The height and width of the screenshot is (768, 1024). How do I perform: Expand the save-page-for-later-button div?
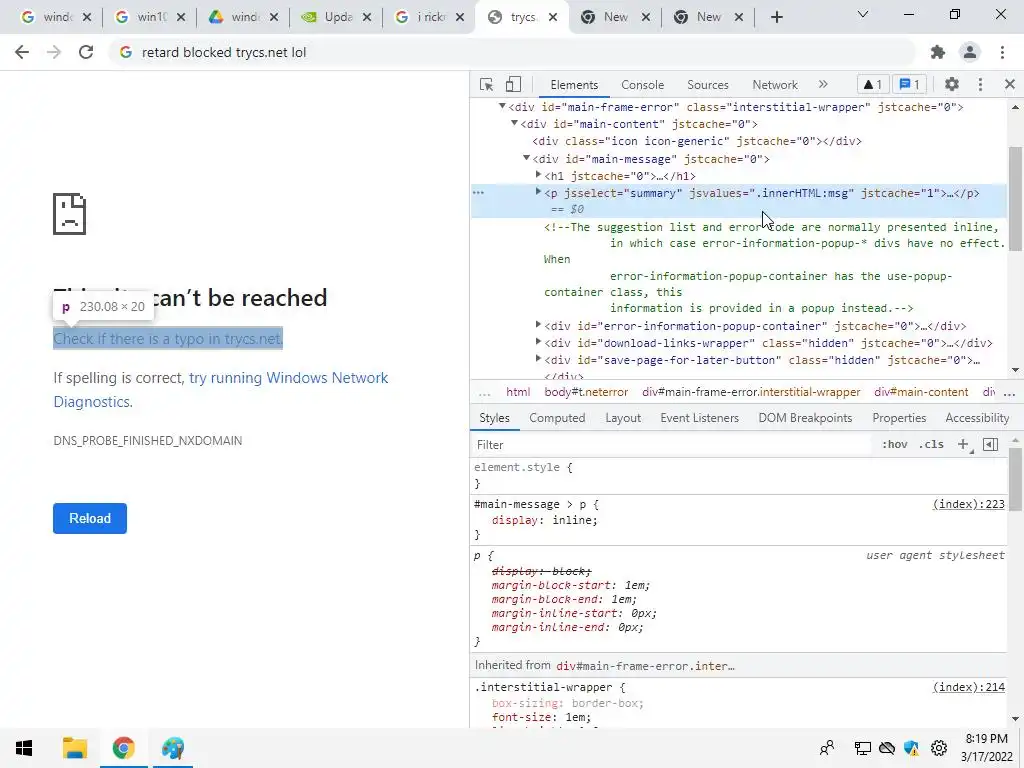538,358
